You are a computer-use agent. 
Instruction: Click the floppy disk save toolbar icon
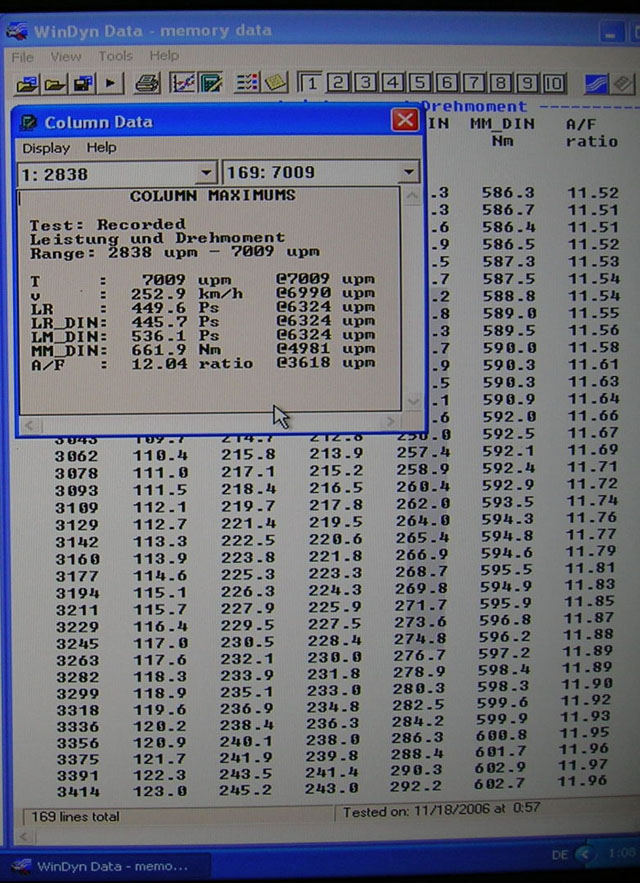coord(83,84)
